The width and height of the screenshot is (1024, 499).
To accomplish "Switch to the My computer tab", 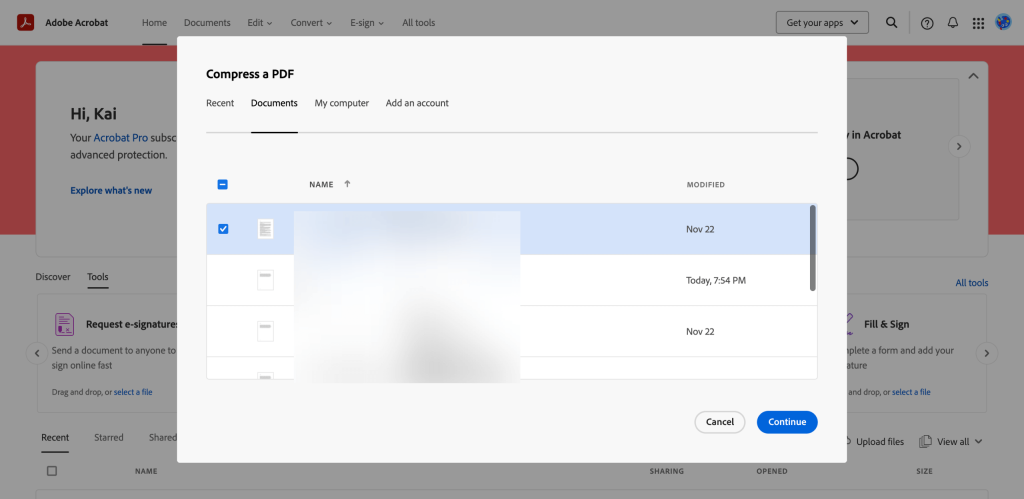I will tap(341, 103).
